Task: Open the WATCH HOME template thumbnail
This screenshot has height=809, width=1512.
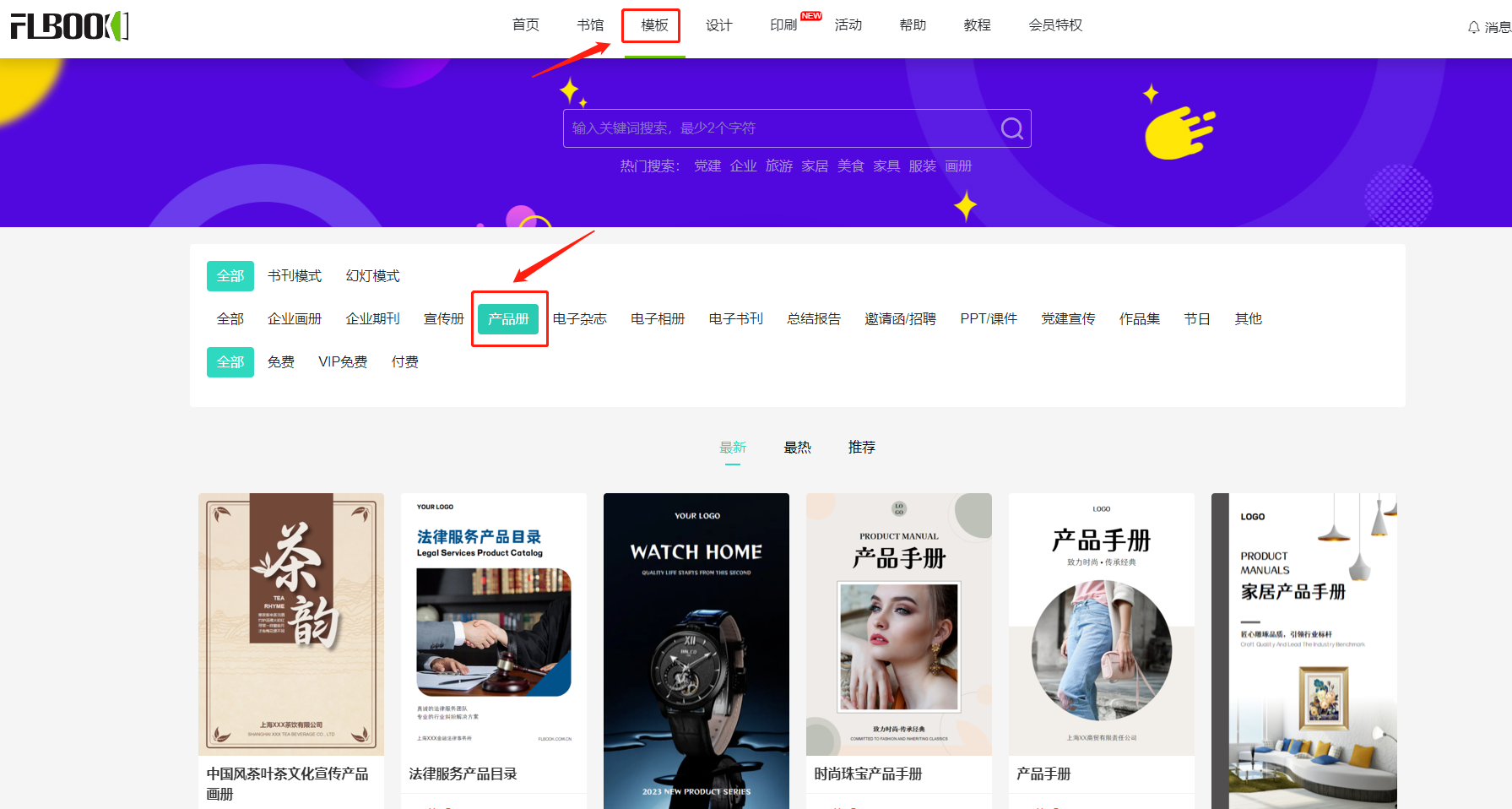Action: click(x=696, y=651)
